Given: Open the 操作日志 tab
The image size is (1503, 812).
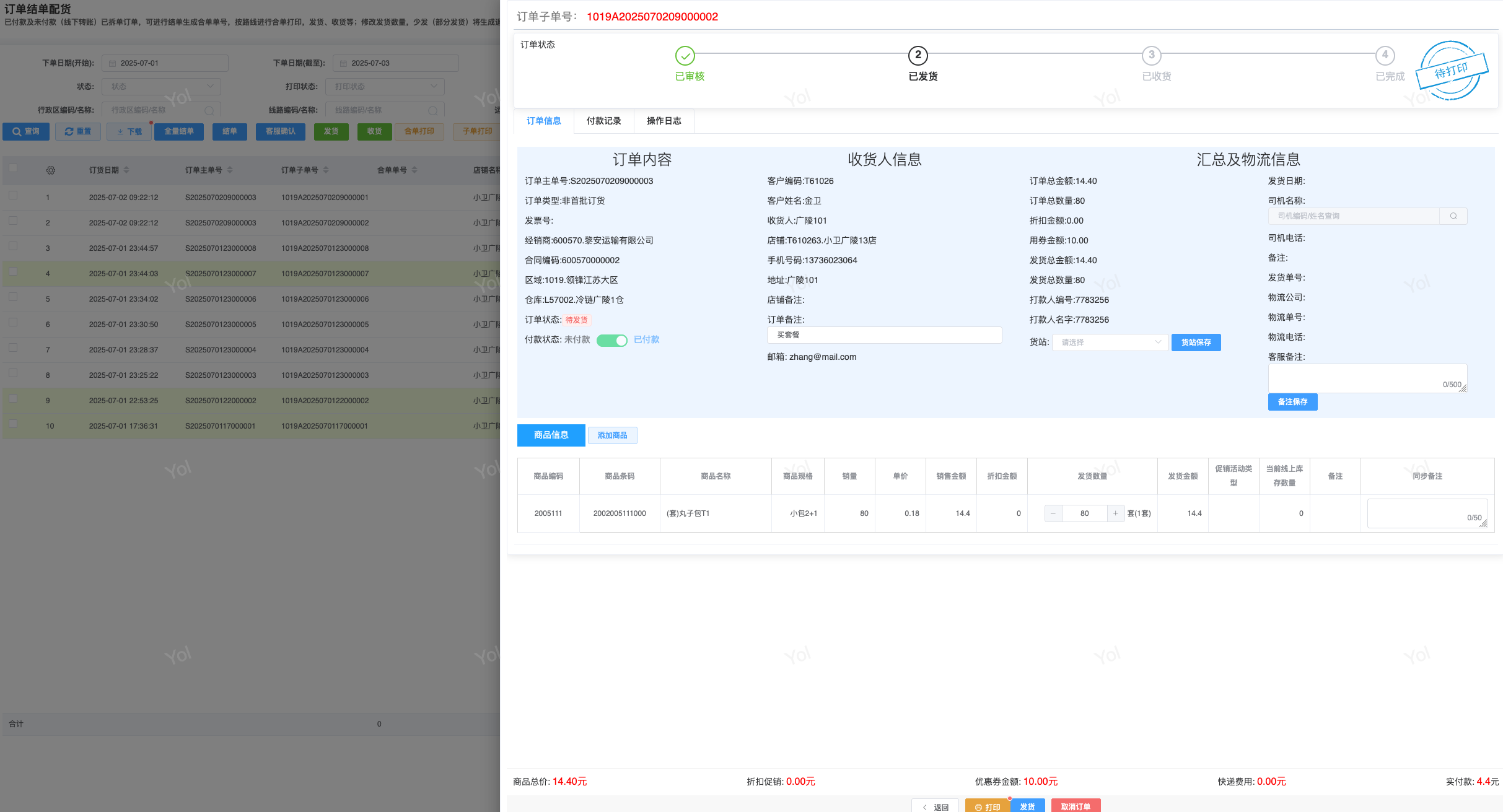Looking at the screenshot, I should (x=664, y=121).
